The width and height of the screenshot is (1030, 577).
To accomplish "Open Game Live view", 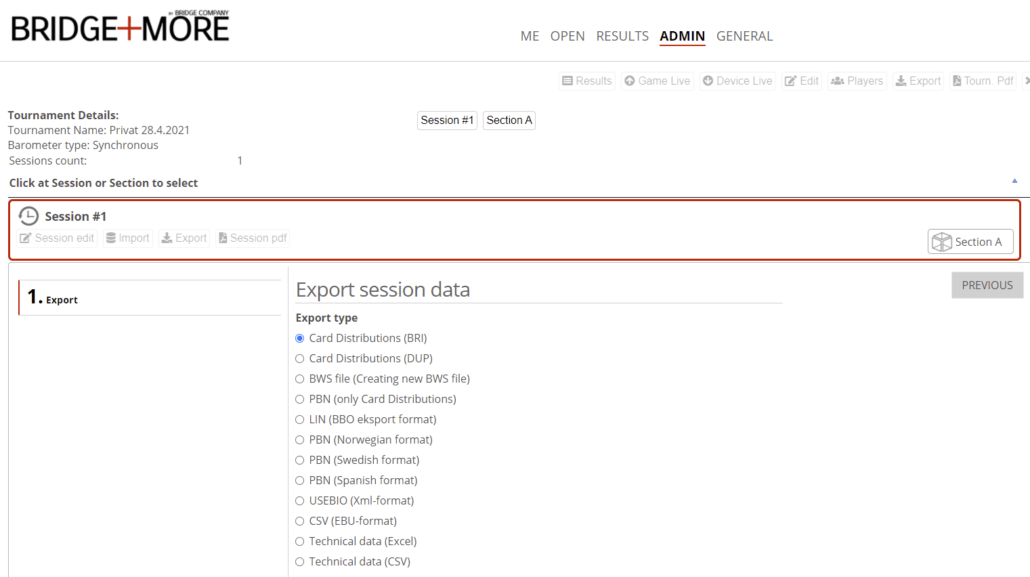I will 657,81.
